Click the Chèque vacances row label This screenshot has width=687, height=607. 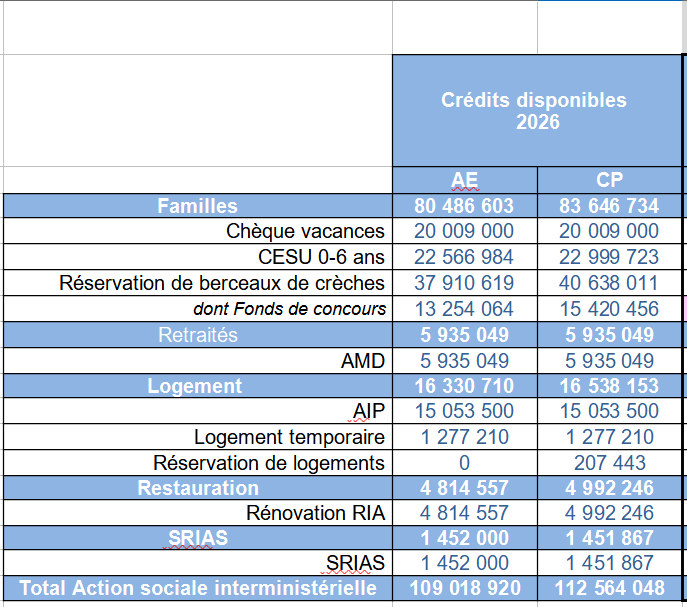[x=306, y=232]
